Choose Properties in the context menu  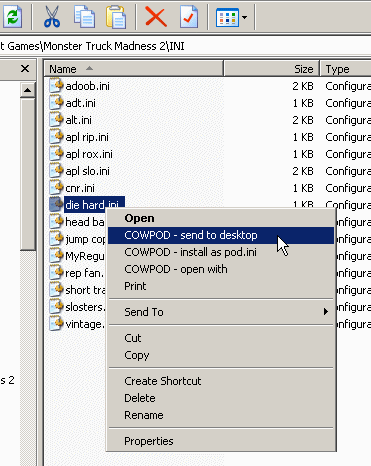pos(221,441)
